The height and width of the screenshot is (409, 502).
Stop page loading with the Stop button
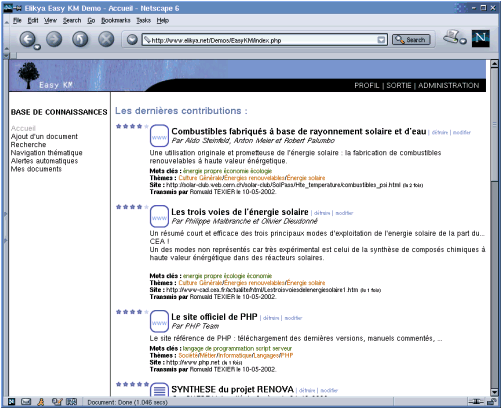tap(106, 39)
